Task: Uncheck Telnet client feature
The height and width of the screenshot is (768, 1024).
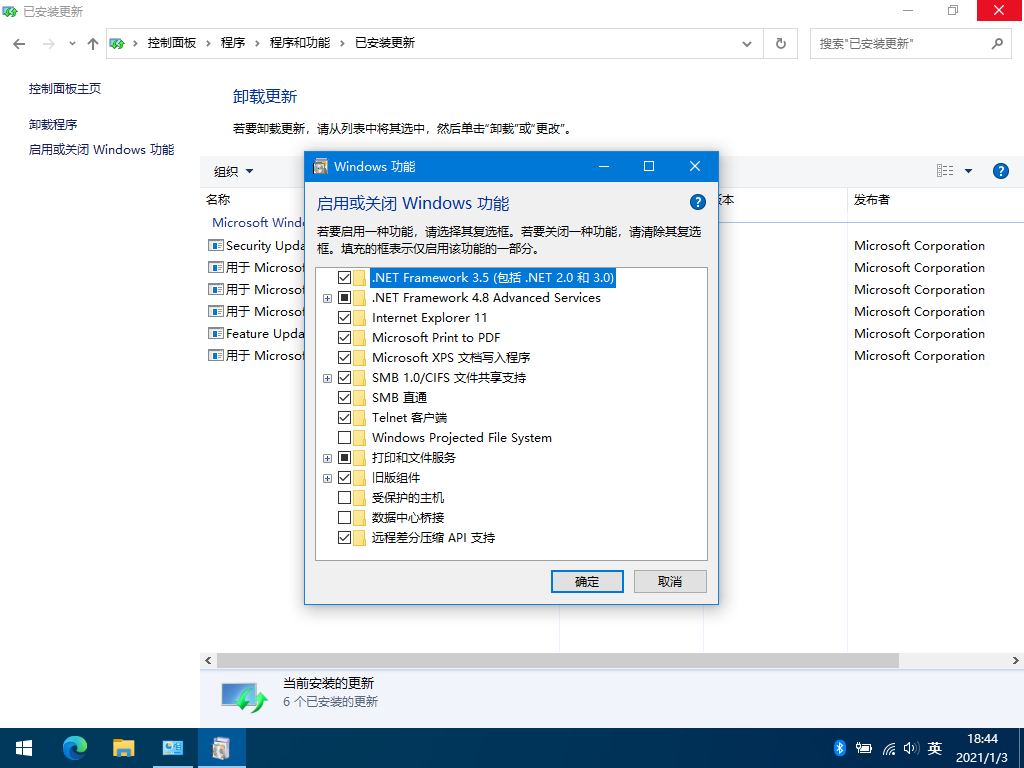Action: (x=344, y=418)
